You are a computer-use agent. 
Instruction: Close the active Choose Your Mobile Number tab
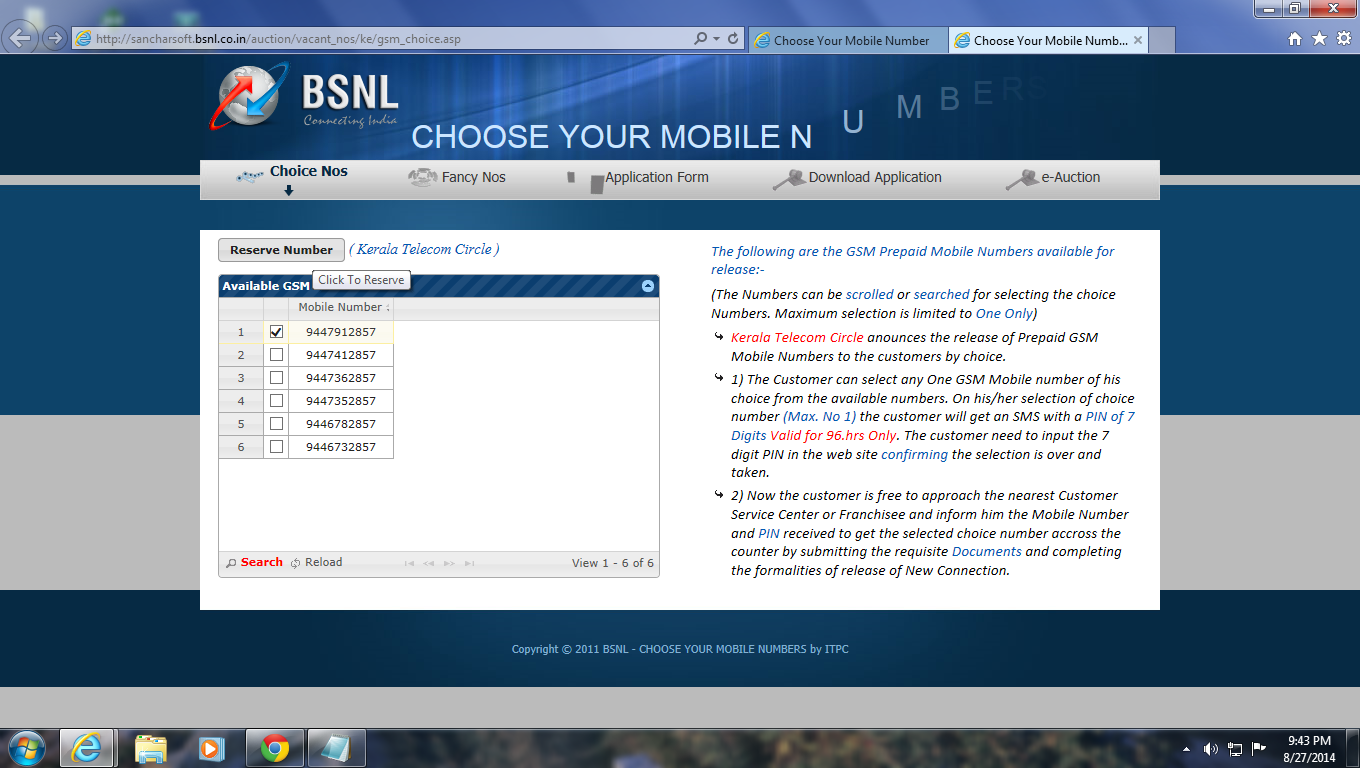1138,41
